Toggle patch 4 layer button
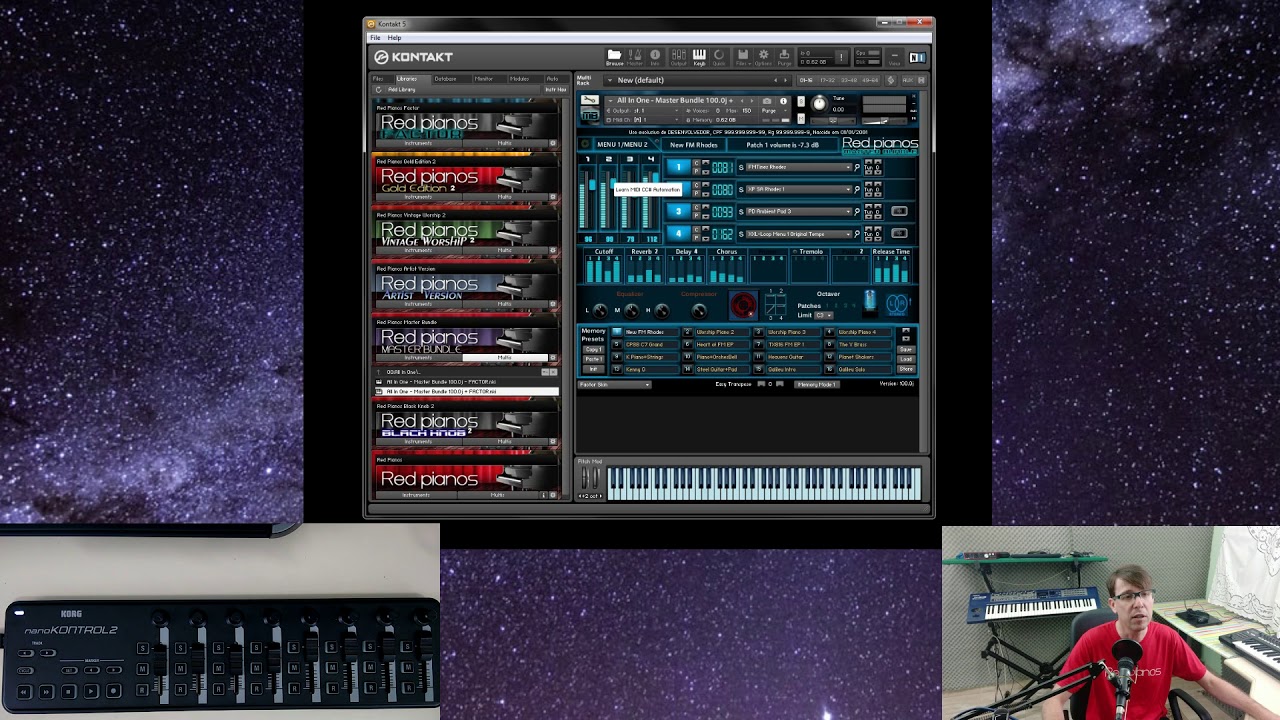The height and width of the screenshot is (720, 1280). tap(678, 233)
